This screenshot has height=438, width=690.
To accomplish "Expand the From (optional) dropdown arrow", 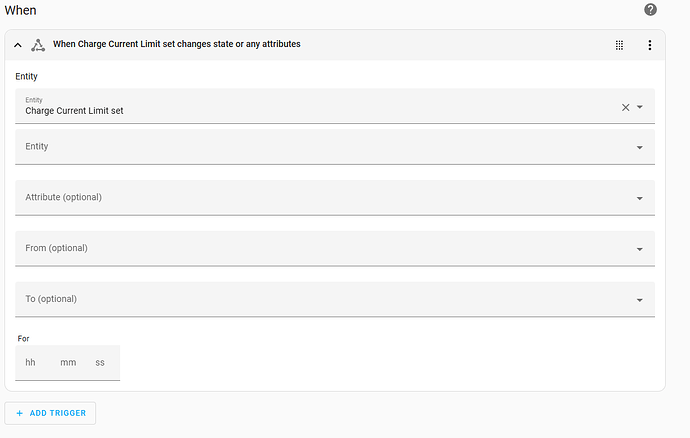I will click(640, 250).
